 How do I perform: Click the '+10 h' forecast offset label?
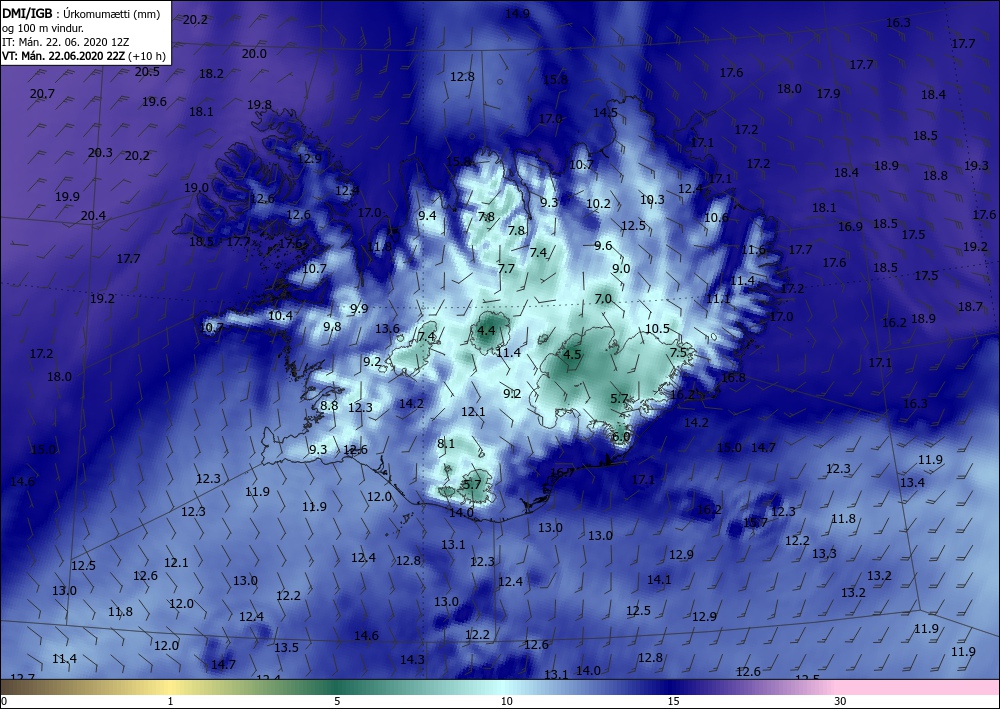(147, 56)
